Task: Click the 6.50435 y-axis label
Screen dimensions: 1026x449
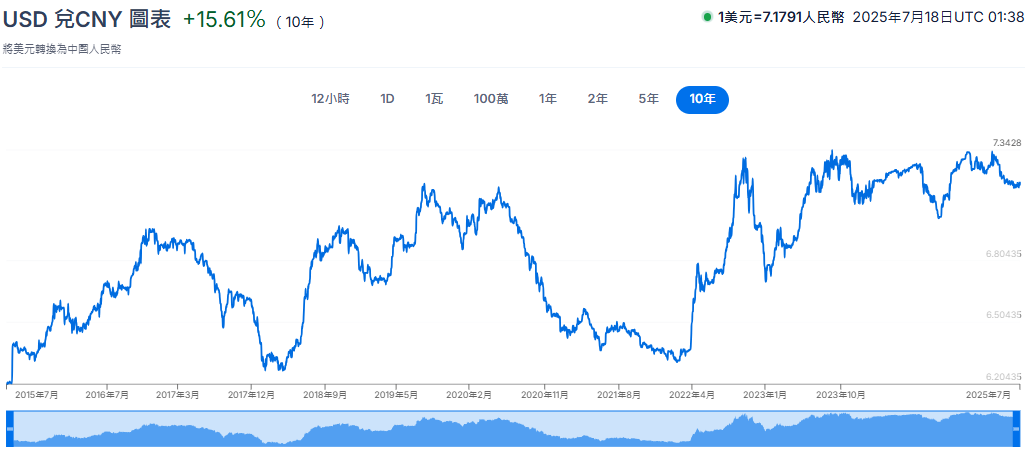Action: point(1004,315)
